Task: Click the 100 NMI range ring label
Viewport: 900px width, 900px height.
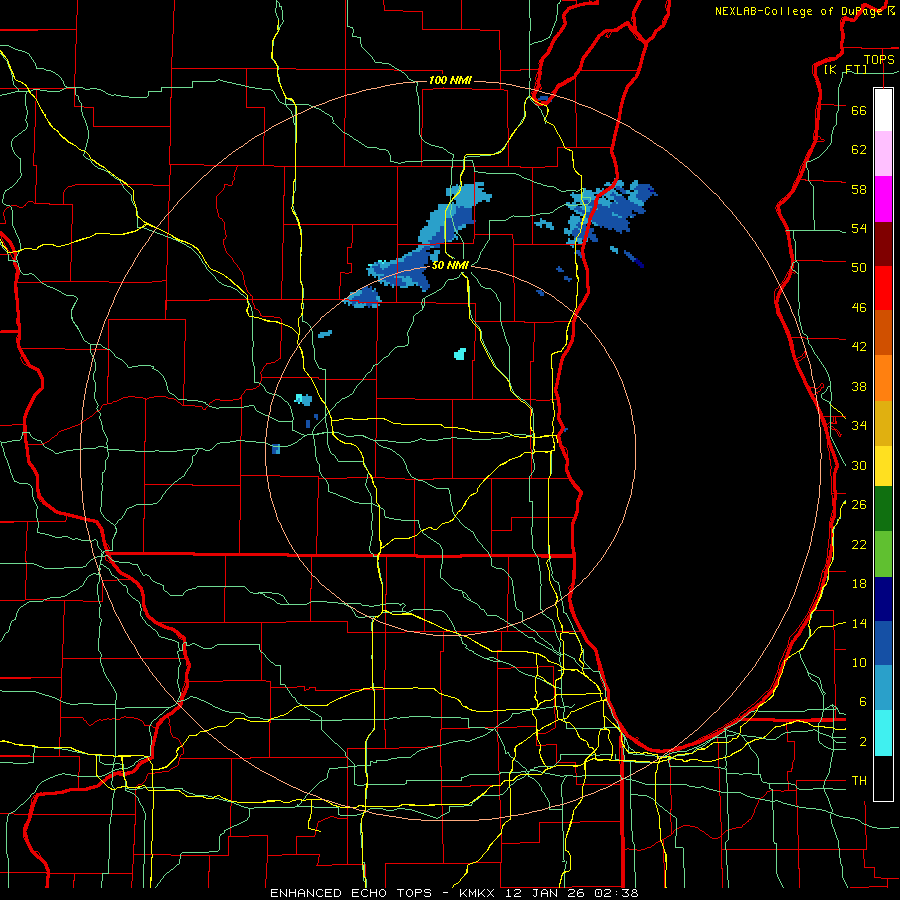Action: 451,80
